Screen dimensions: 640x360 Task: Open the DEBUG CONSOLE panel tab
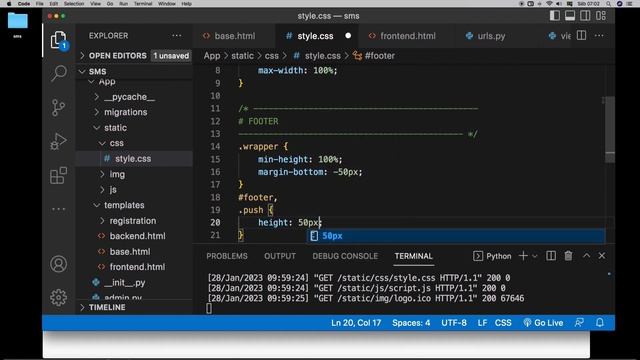click(345, 256)
